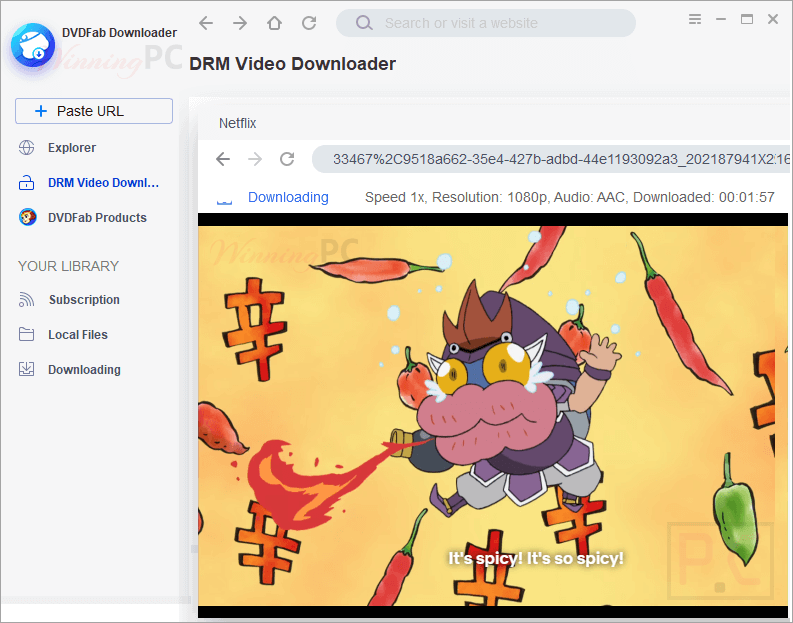Click the blue Downloading status link
Image resolution: width=793 pixels, height=623 pixels.
click(288, 197)
